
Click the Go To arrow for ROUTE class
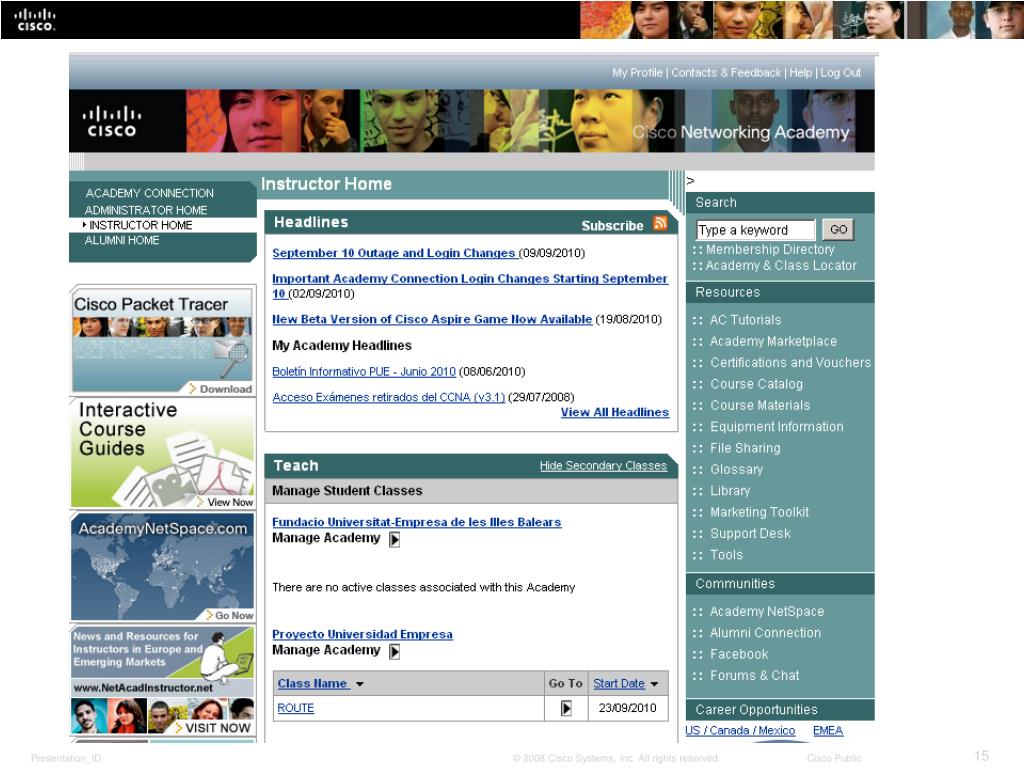click(x=566, y=708)
